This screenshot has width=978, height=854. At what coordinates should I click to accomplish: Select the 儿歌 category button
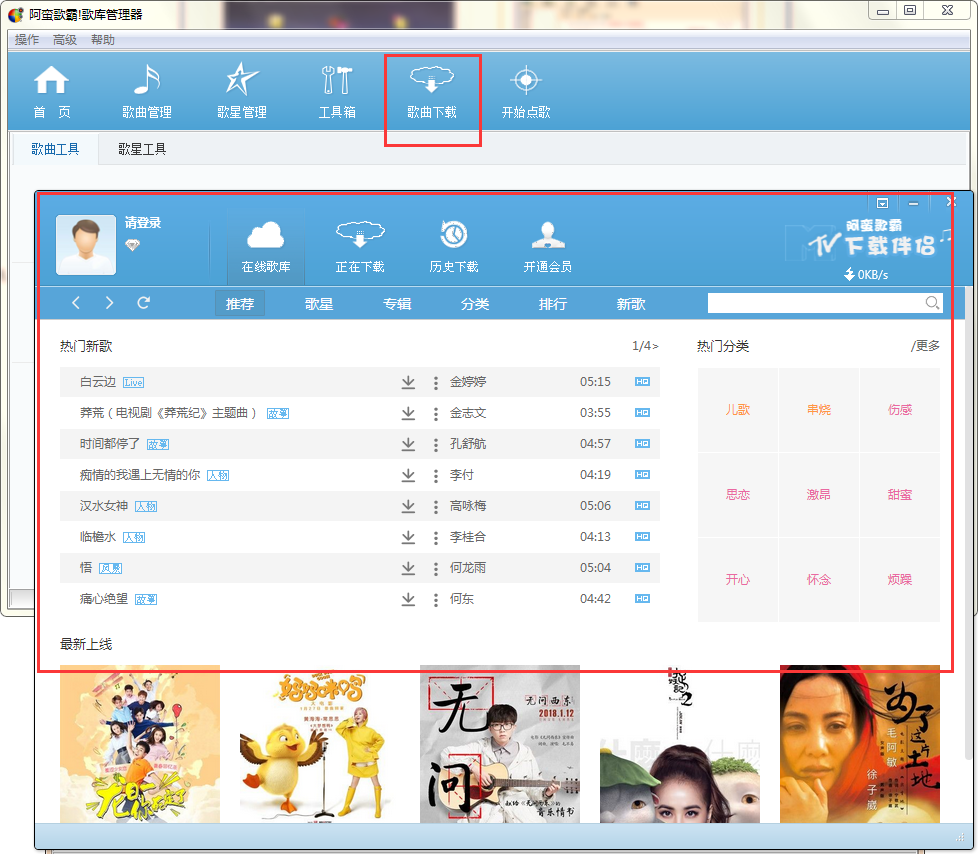coord(738,410)
